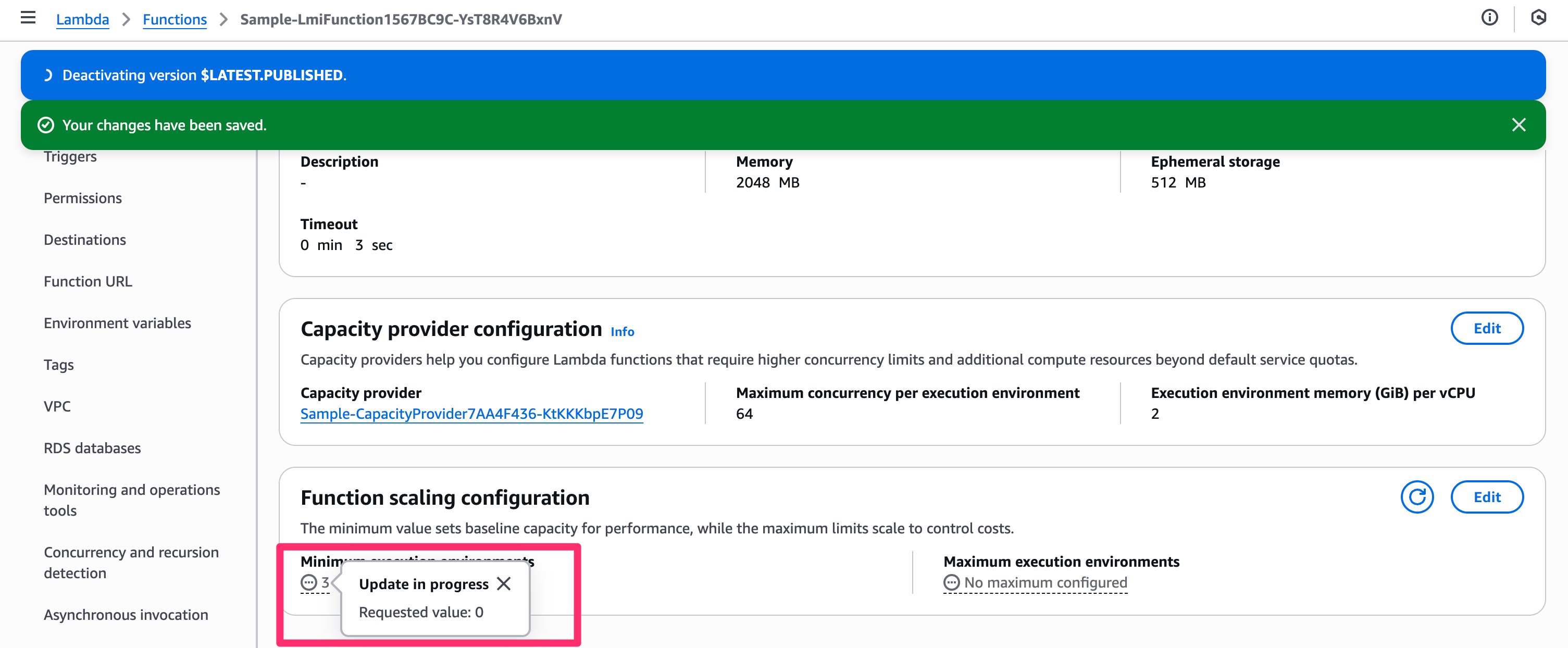Click the pending status icon beside minimum value 3
1568x648 pixels.
point(309,582)
